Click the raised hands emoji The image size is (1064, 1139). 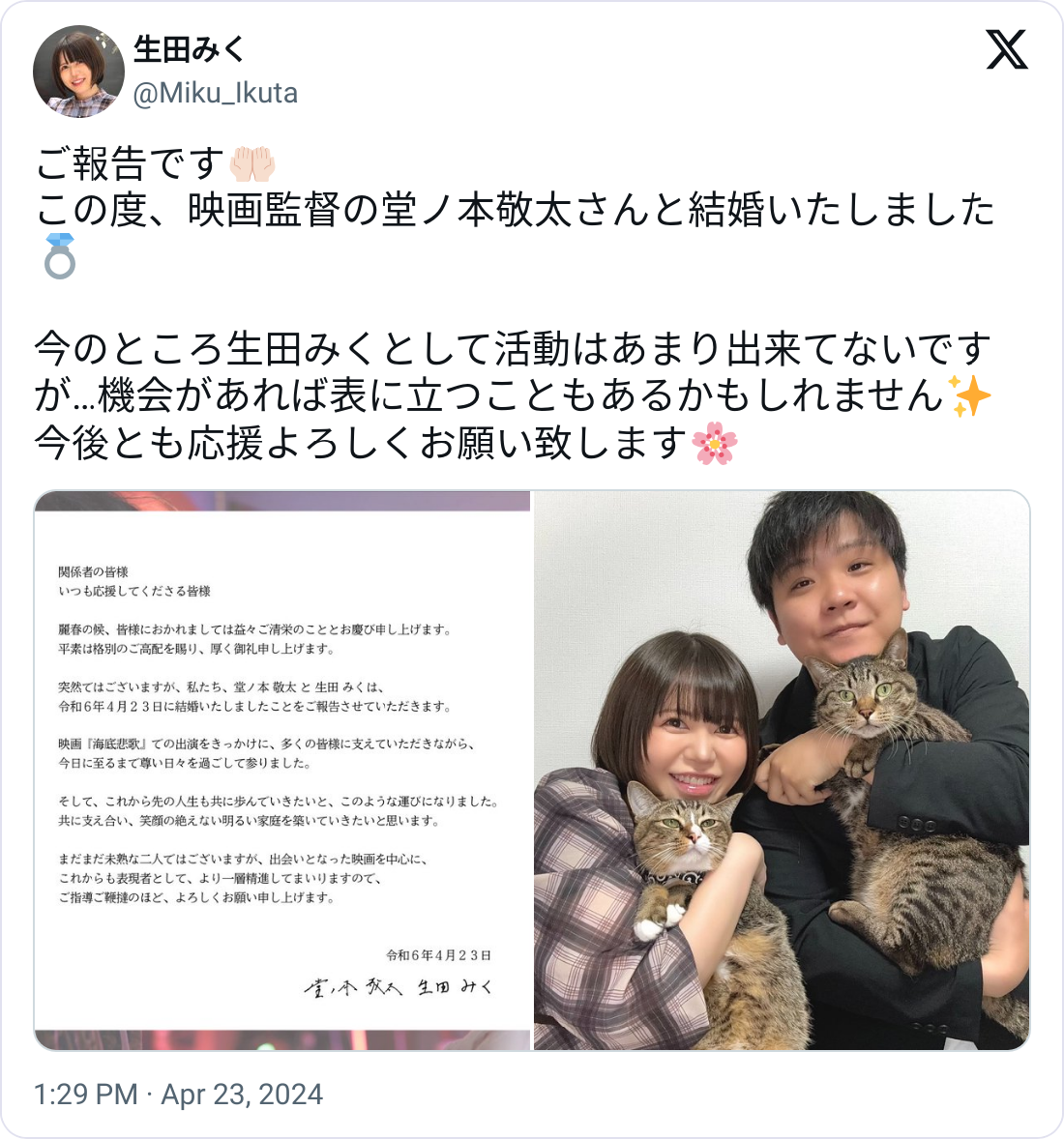pos(252,163)
